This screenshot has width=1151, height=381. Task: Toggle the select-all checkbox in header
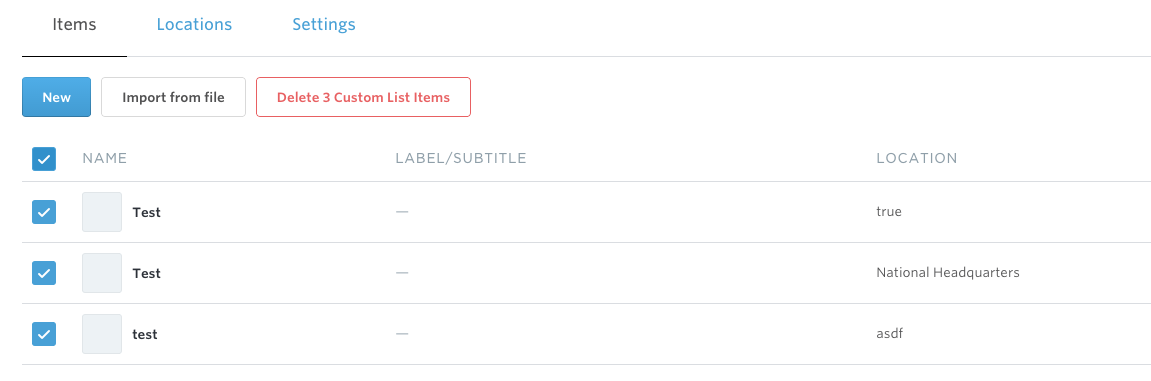point(44,159)
